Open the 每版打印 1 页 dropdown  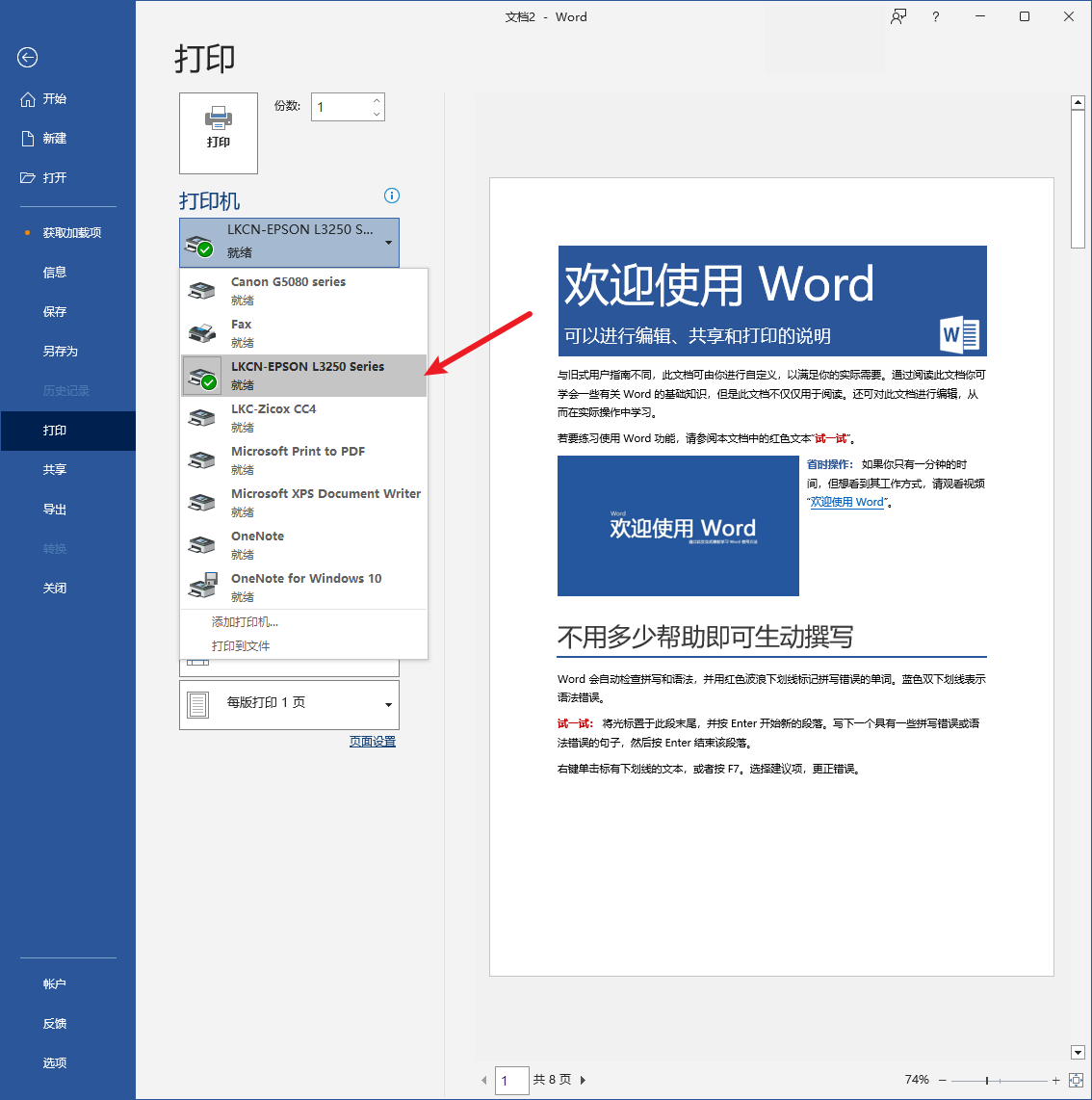[289, 704]
